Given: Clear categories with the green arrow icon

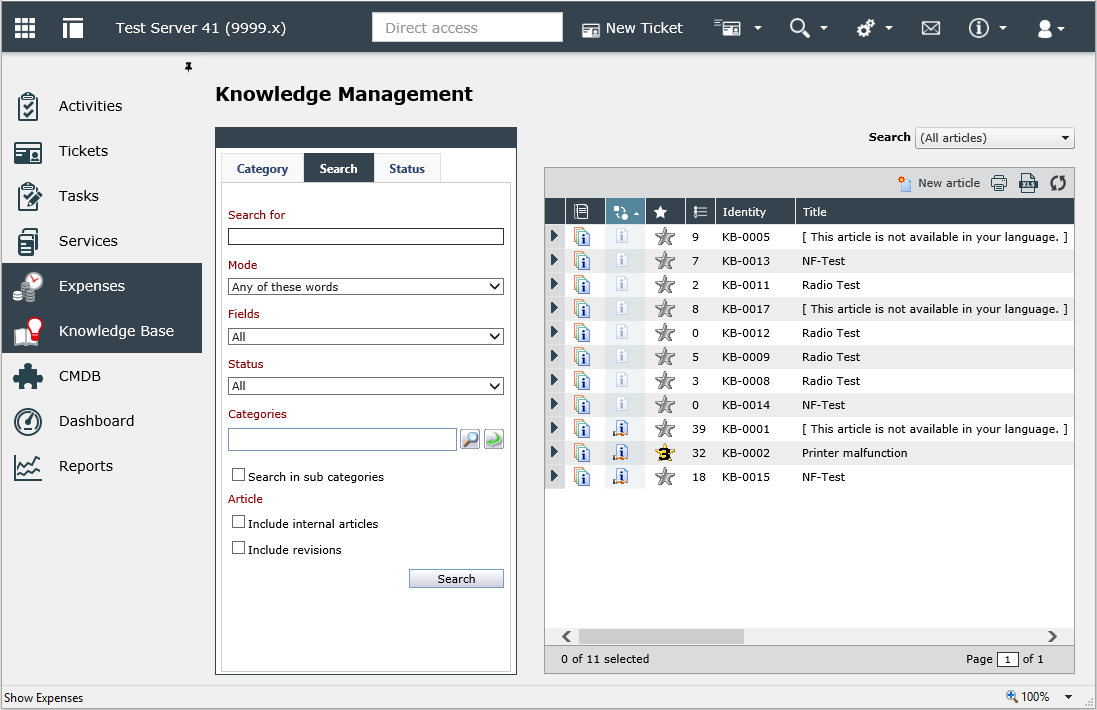Looking at the screenshot, I should click(x=494, y=439).
